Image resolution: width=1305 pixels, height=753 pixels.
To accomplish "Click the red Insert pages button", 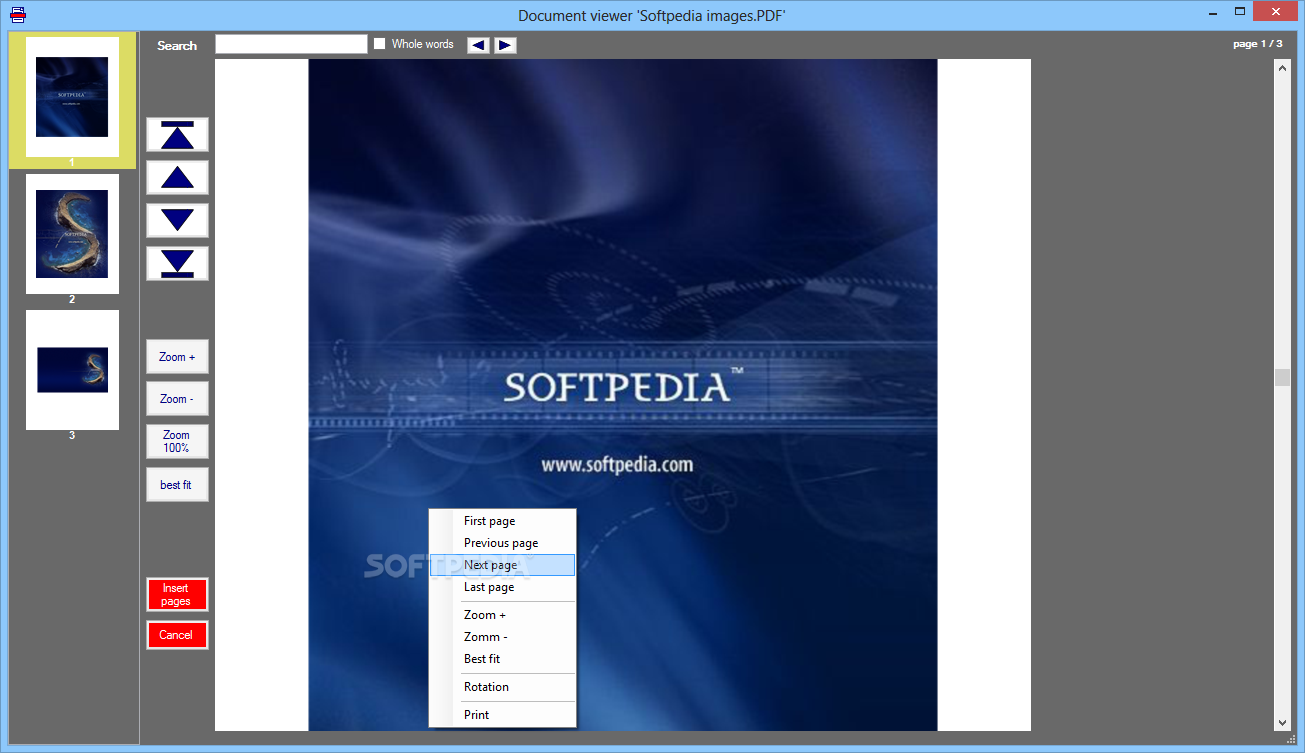I will click(x=177, y=595).
